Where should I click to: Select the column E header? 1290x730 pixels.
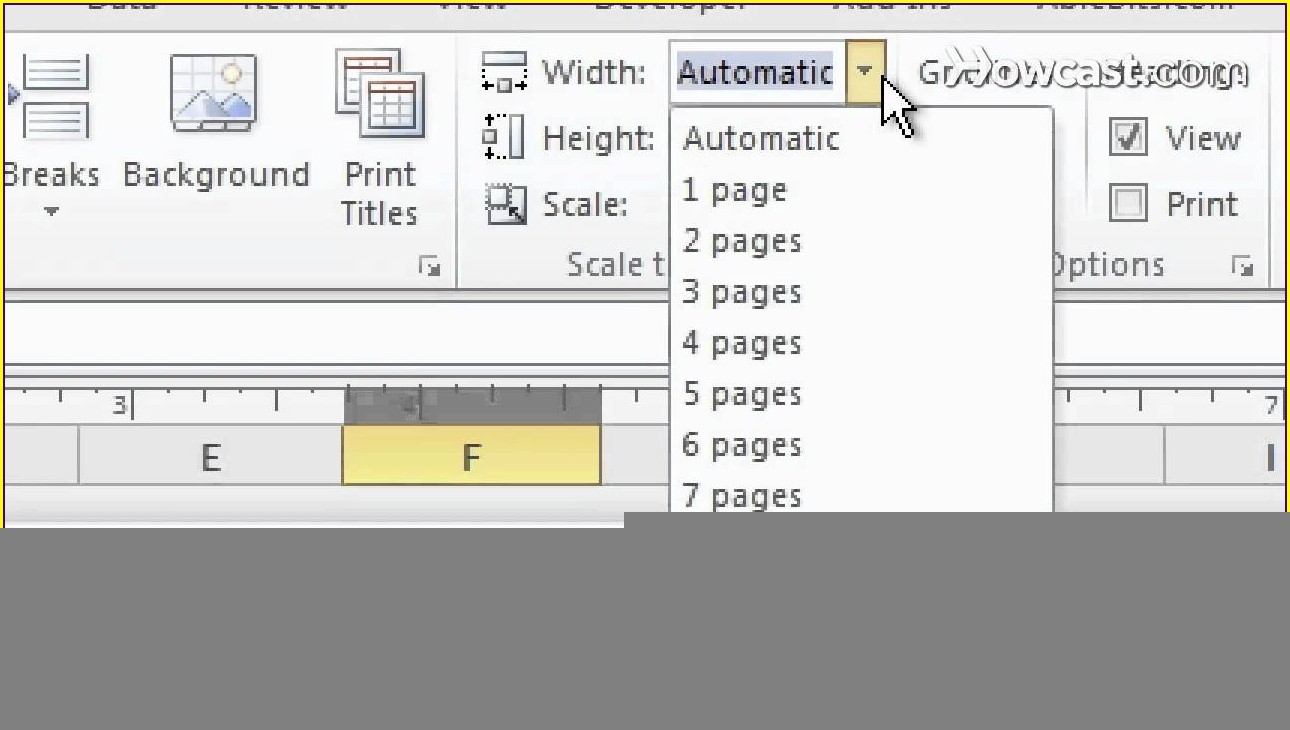click(210, 458)
